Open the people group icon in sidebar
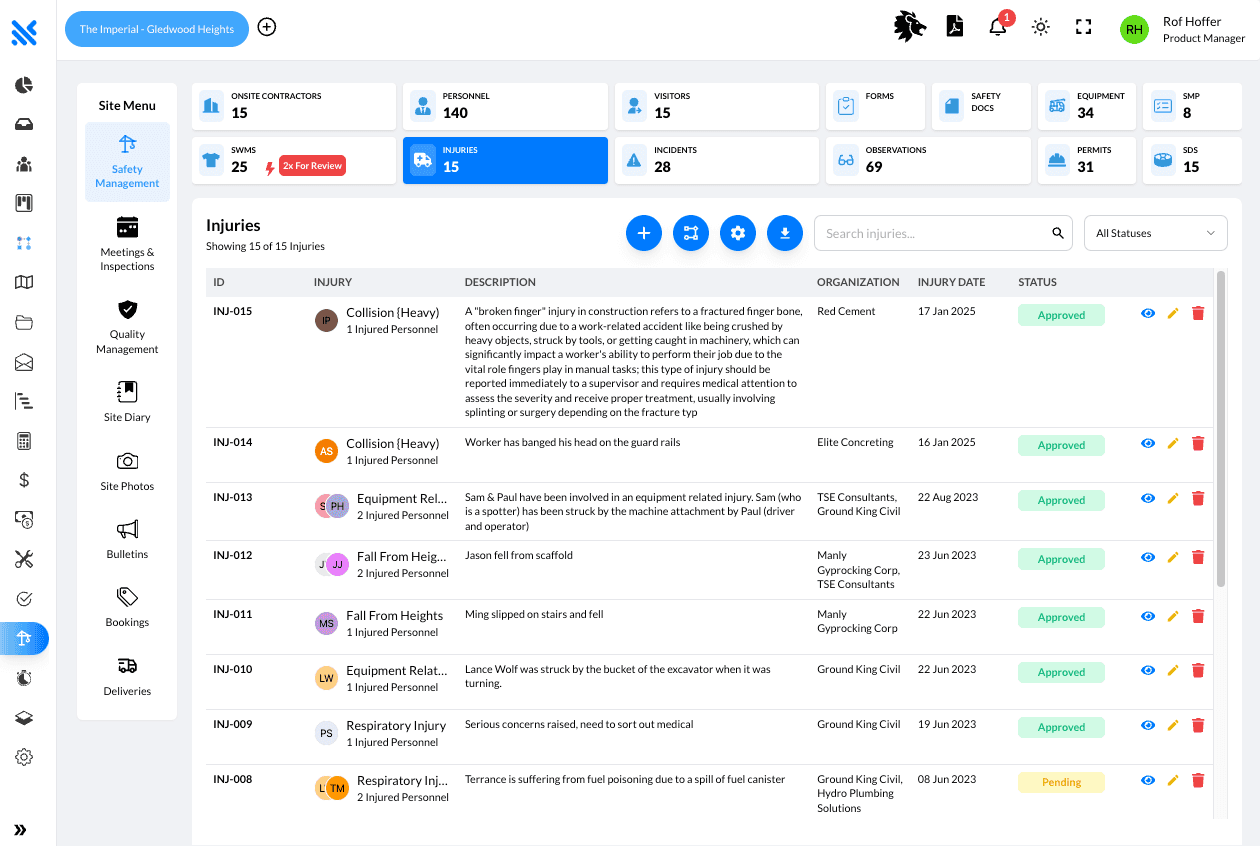 pyautogui.click(x=24, y=164)
